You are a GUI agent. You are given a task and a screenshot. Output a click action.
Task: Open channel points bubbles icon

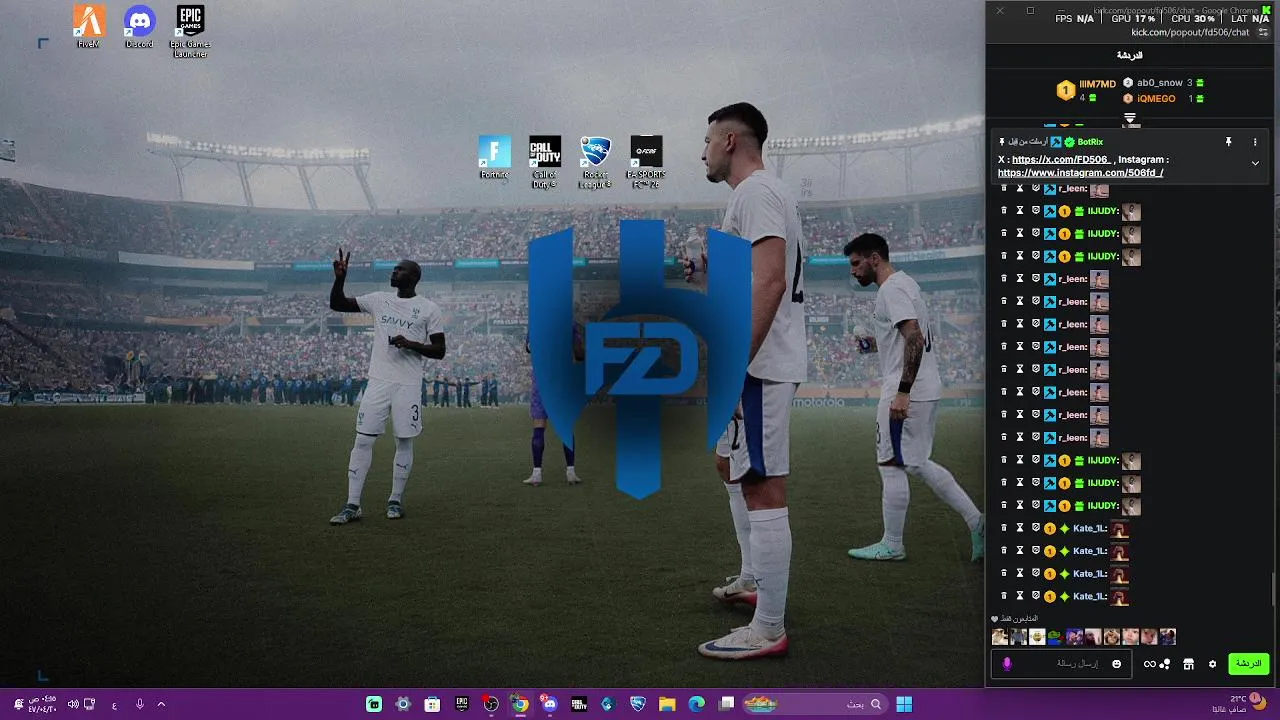1165,664
